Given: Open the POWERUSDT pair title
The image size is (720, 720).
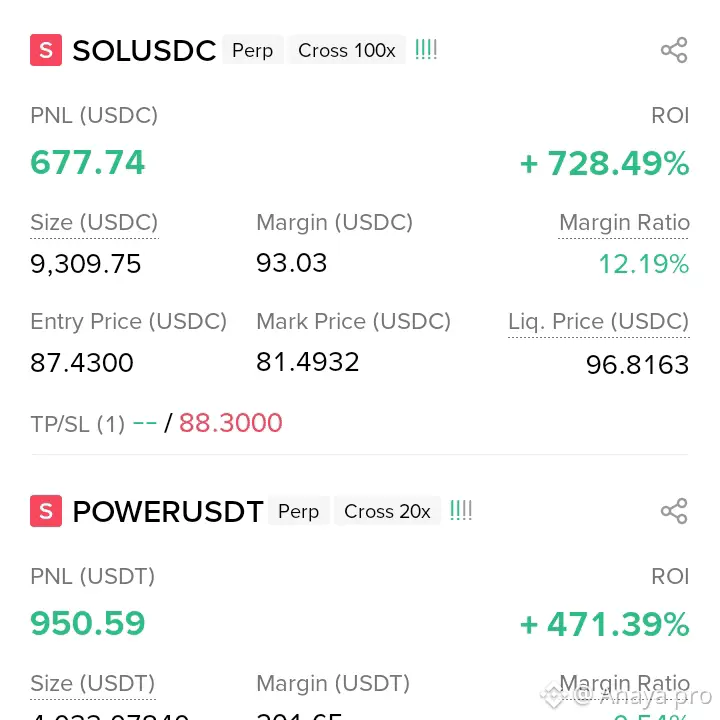Looking at the screenshot, I should click(x=168, y=512).
